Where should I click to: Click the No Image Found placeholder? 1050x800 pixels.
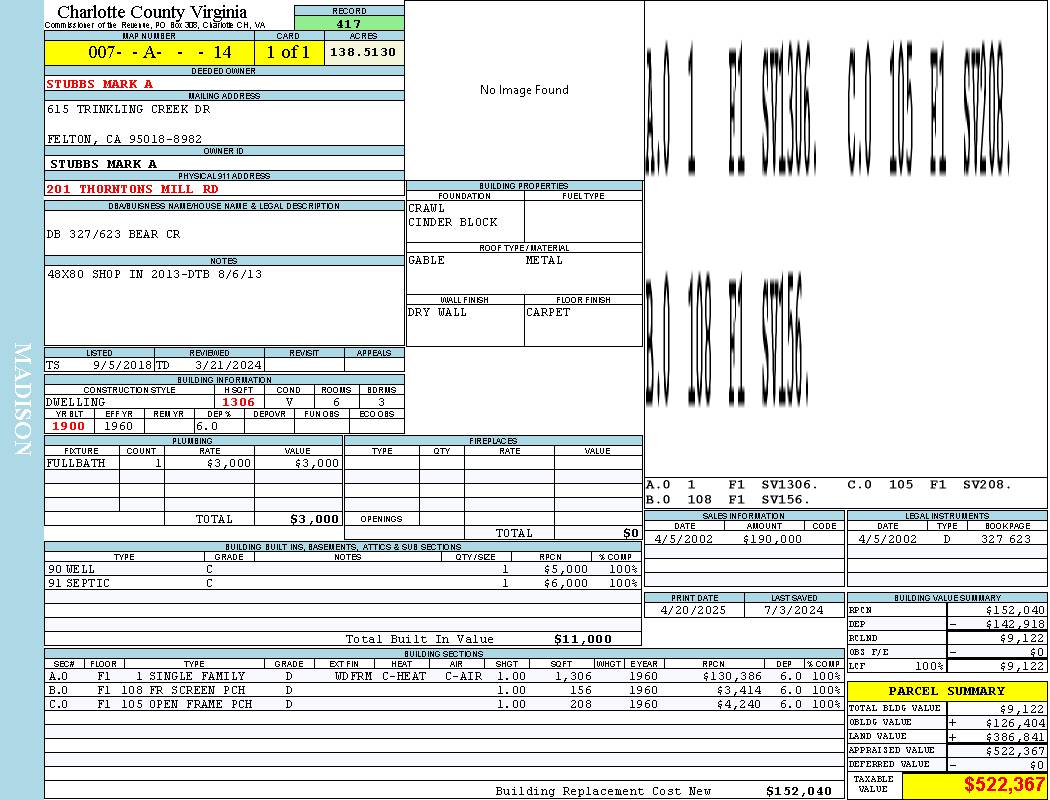tap(524, 90)
